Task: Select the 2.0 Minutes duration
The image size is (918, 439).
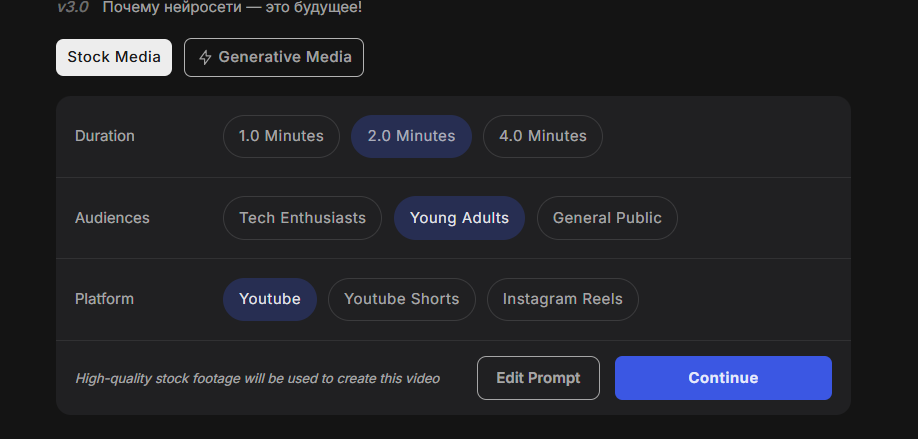Action: click(x=411, y=136)
